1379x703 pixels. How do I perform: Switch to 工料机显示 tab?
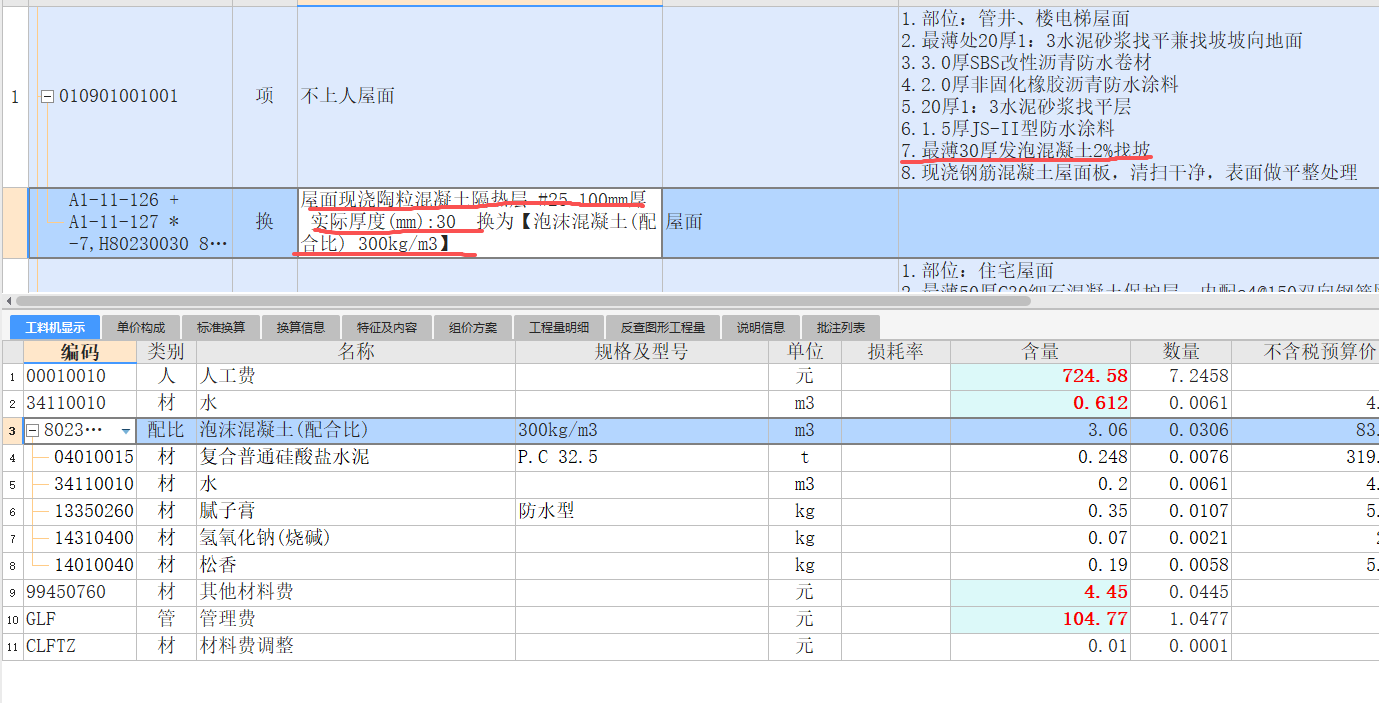click(55, 327)
